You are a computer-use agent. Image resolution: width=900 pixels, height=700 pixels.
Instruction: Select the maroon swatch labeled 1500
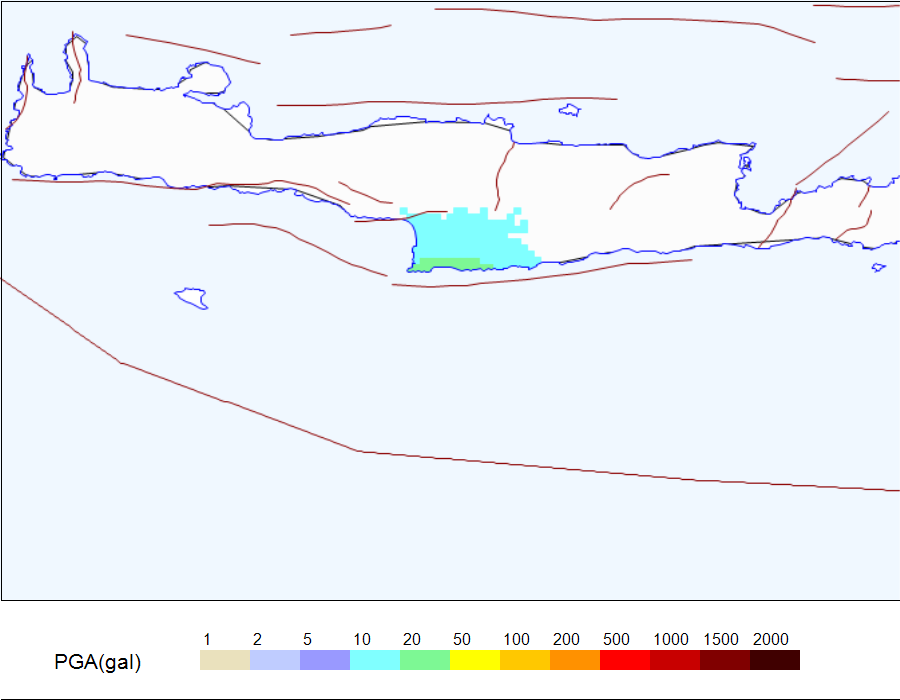724,660
